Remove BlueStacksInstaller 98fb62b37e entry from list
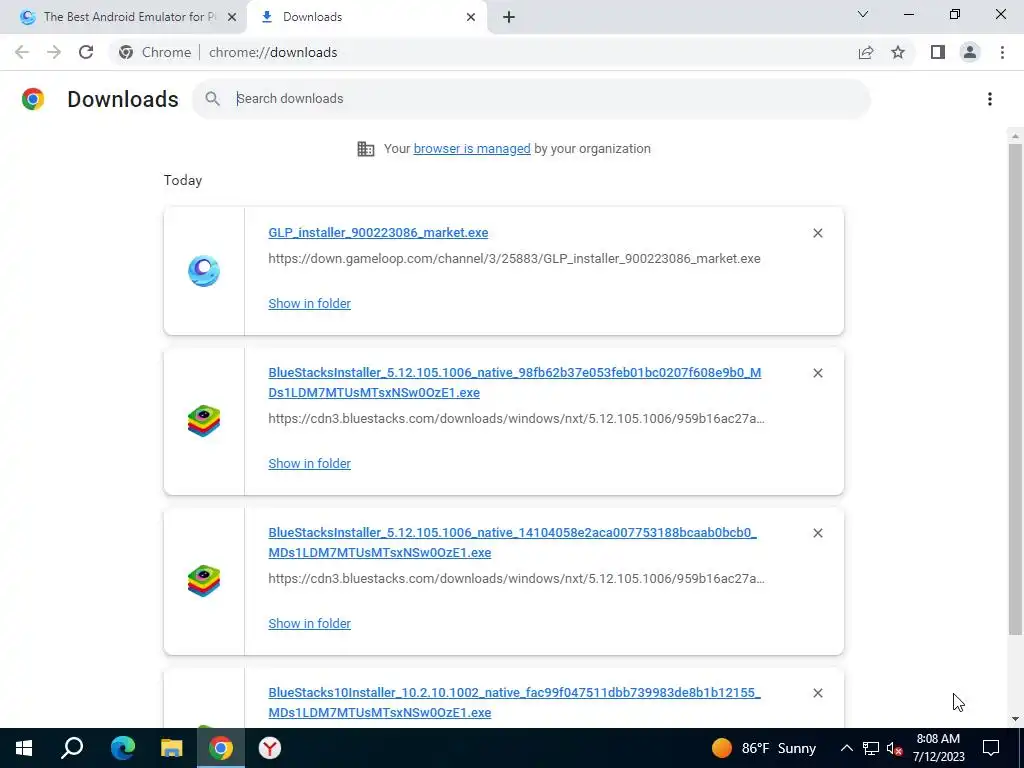The width and height of the screenshot is (1024, 768). pyautogui.click(x=818, y=373)
